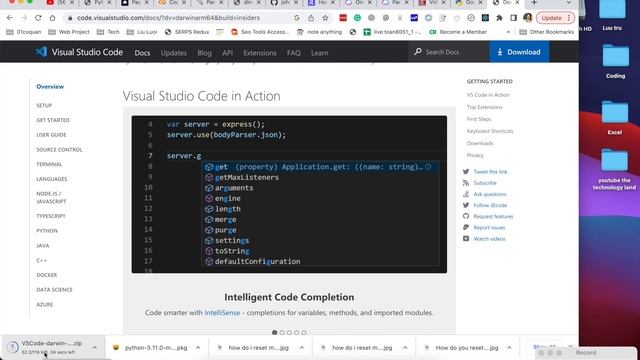Open the tab search dropdown arrow
The width and height of the screenshot is (640, 360).
tap(569, 3)
